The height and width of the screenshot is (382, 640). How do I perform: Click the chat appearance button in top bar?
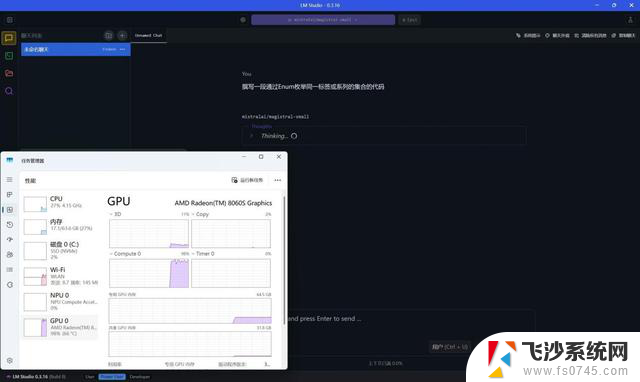pyautogui.click(x=557, y=36)
